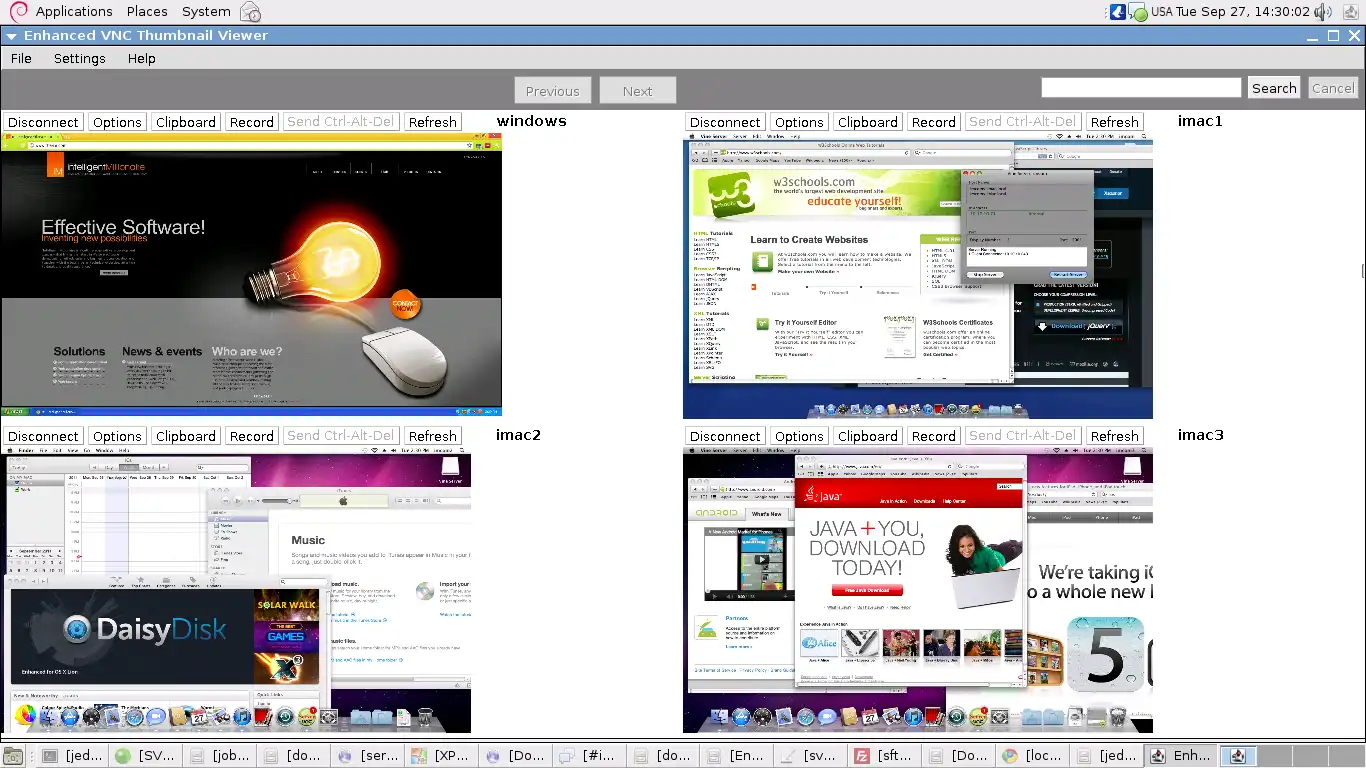Screen dimensions: 1366x768
Task: Open the Places menu
Action: click(147, 12)
